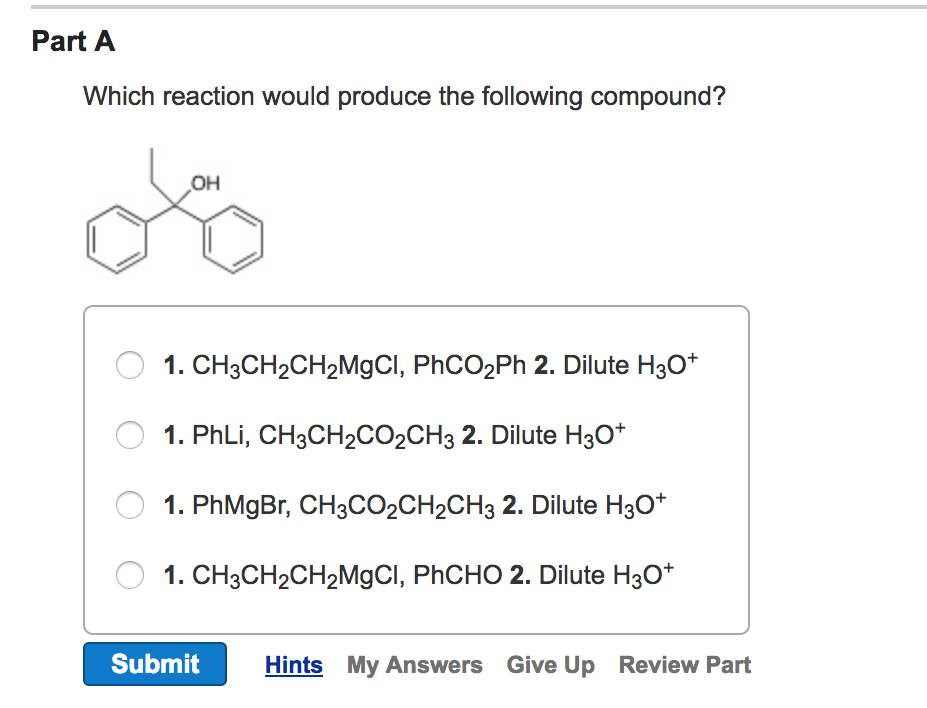
Task: Click Give Up for Part A
Action: [550, 664]
